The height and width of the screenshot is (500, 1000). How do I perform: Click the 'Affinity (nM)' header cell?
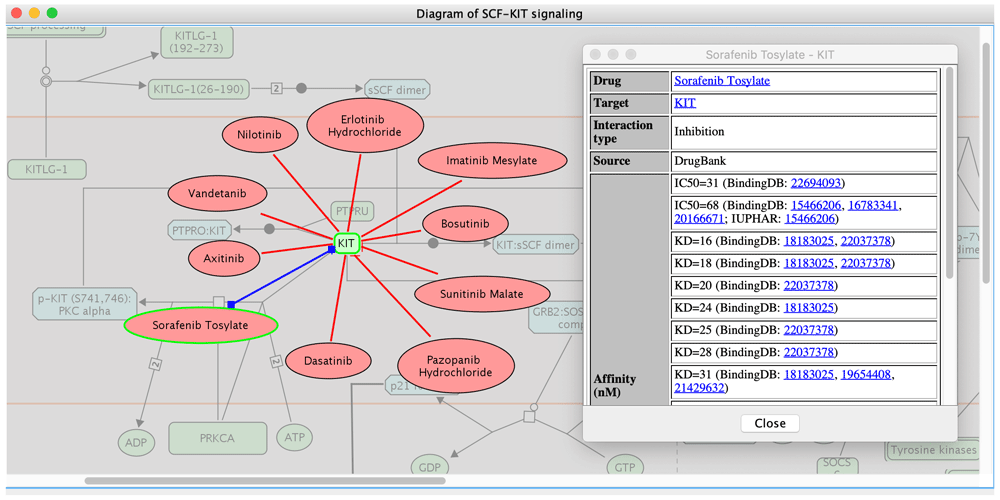629,289
